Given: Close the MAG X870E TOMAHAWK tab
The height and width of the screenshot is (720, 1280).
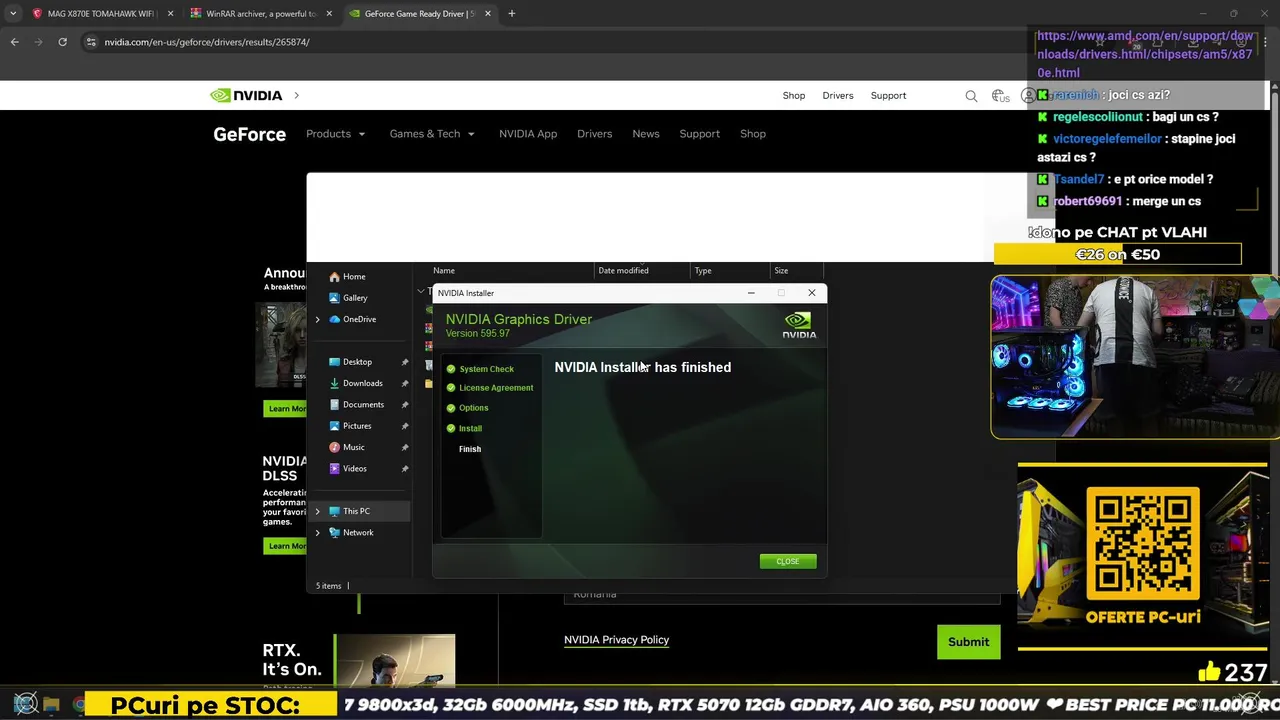Looking at the screenshot, I should point(170,14).
